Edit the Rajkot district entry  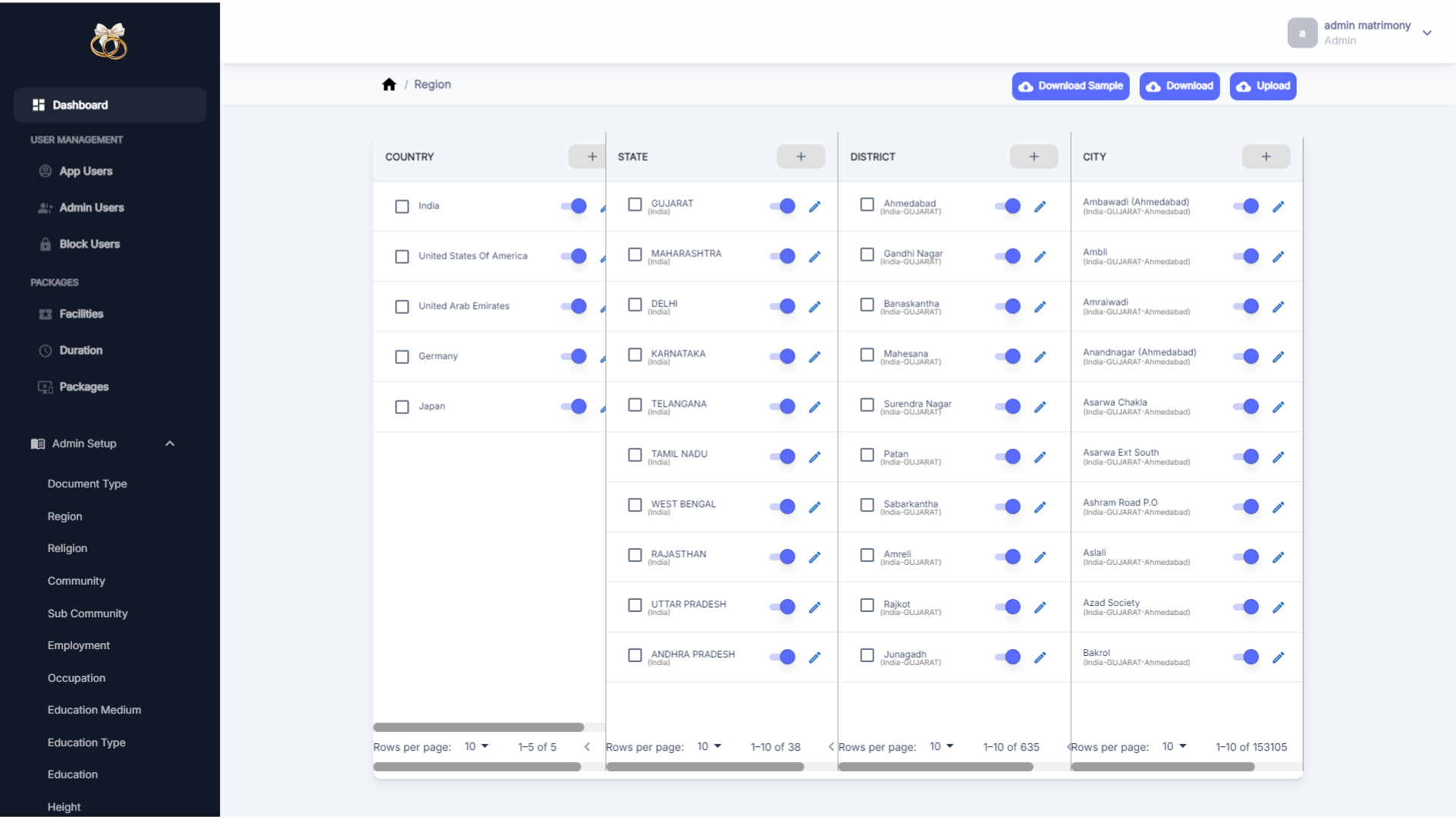(1040, 607)
